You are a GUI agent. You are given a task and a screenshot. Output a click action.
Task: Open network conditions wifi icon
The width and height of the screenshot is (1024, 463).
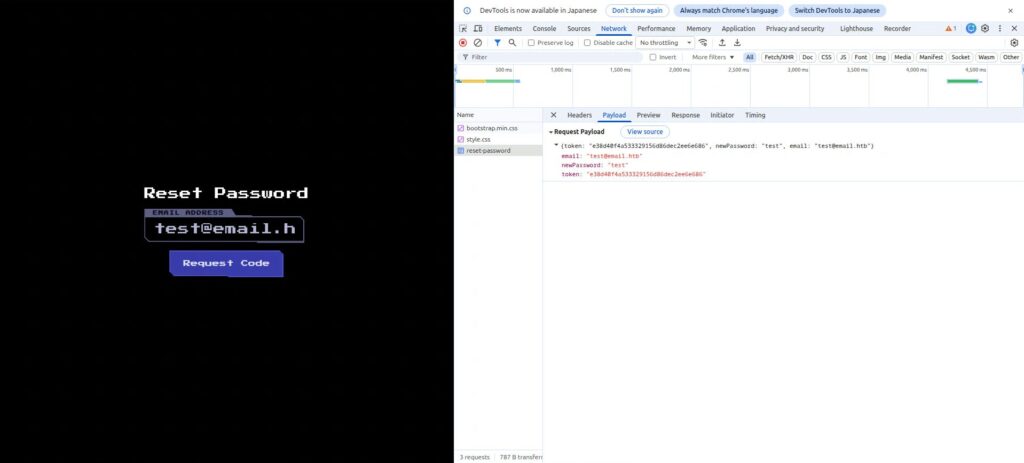pos(703,43)
